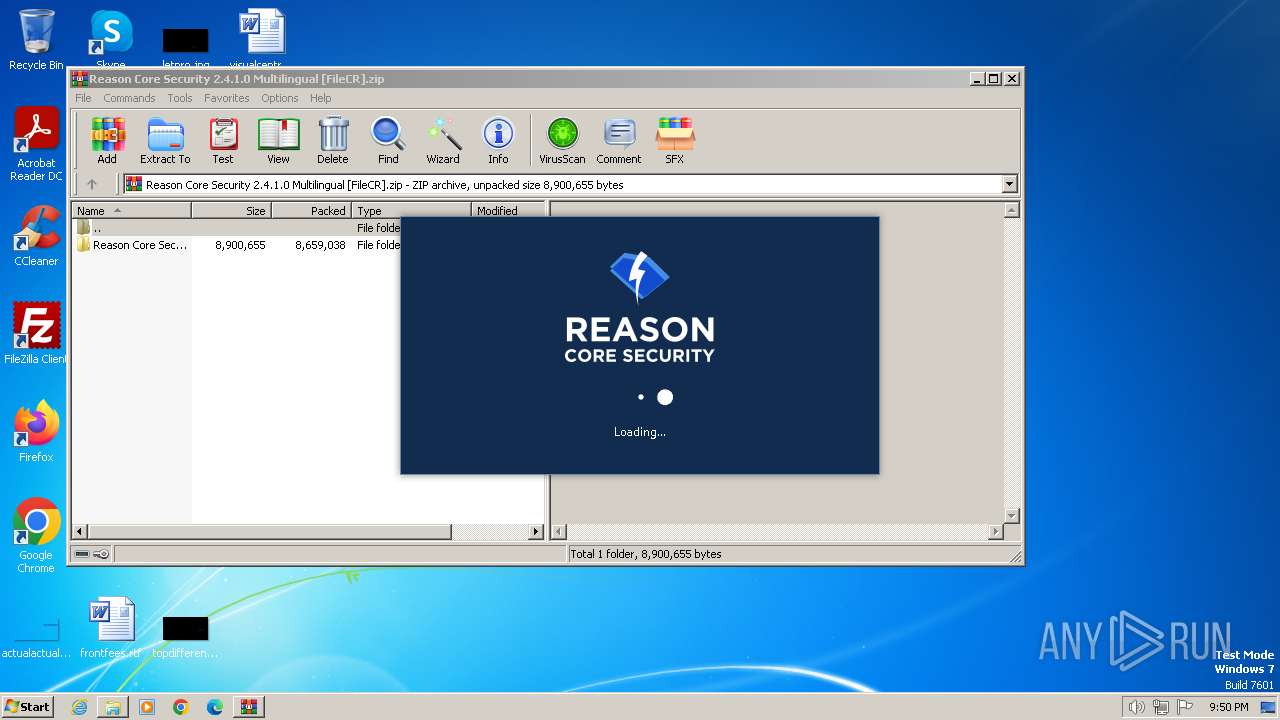1280x720 pixels.
Task: Open Media Player from taskbar
Action: (x=147, y=707)
